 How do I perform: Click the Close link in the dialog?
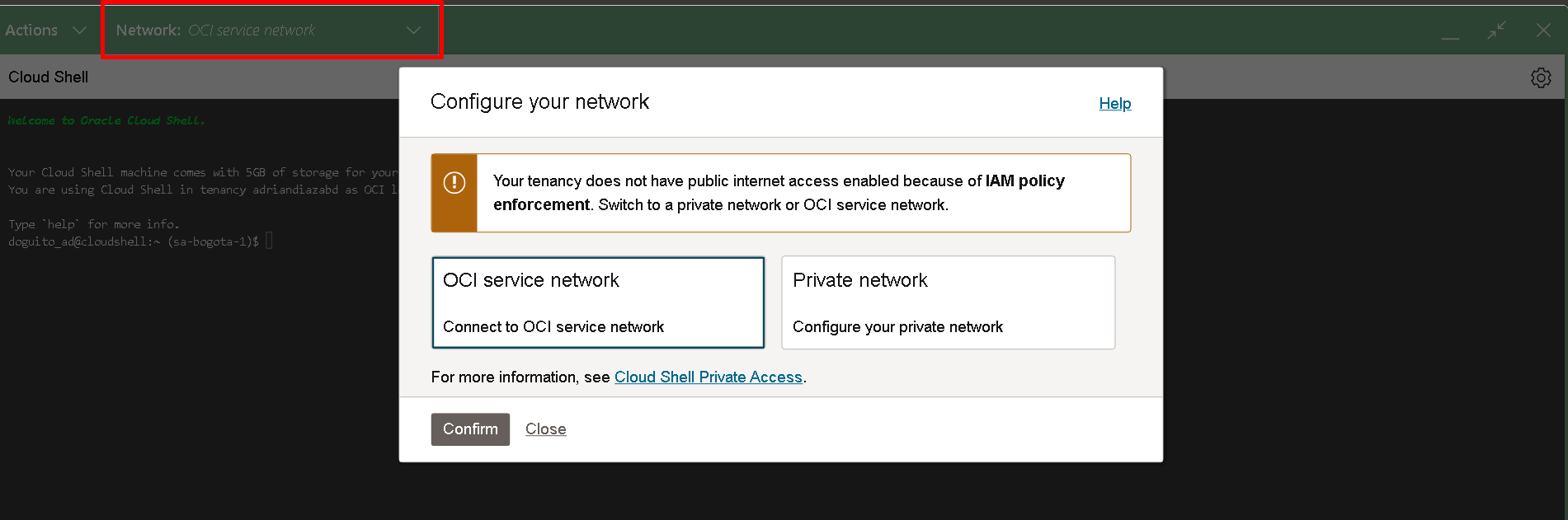point(545,429)
